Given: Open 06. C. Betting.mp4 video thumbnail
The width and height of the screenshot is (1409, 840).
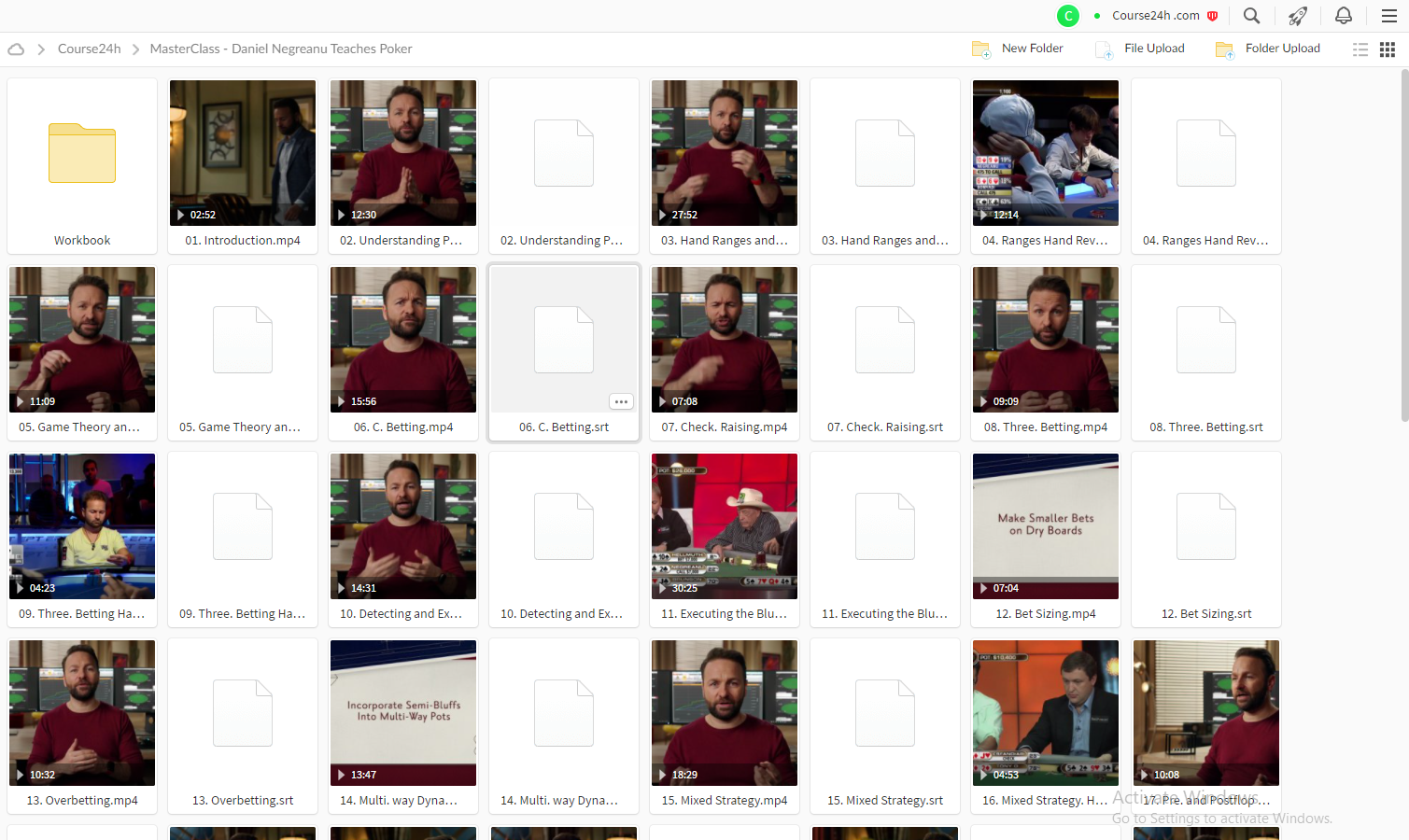Looking at the screenshot, I should [403, 340].
